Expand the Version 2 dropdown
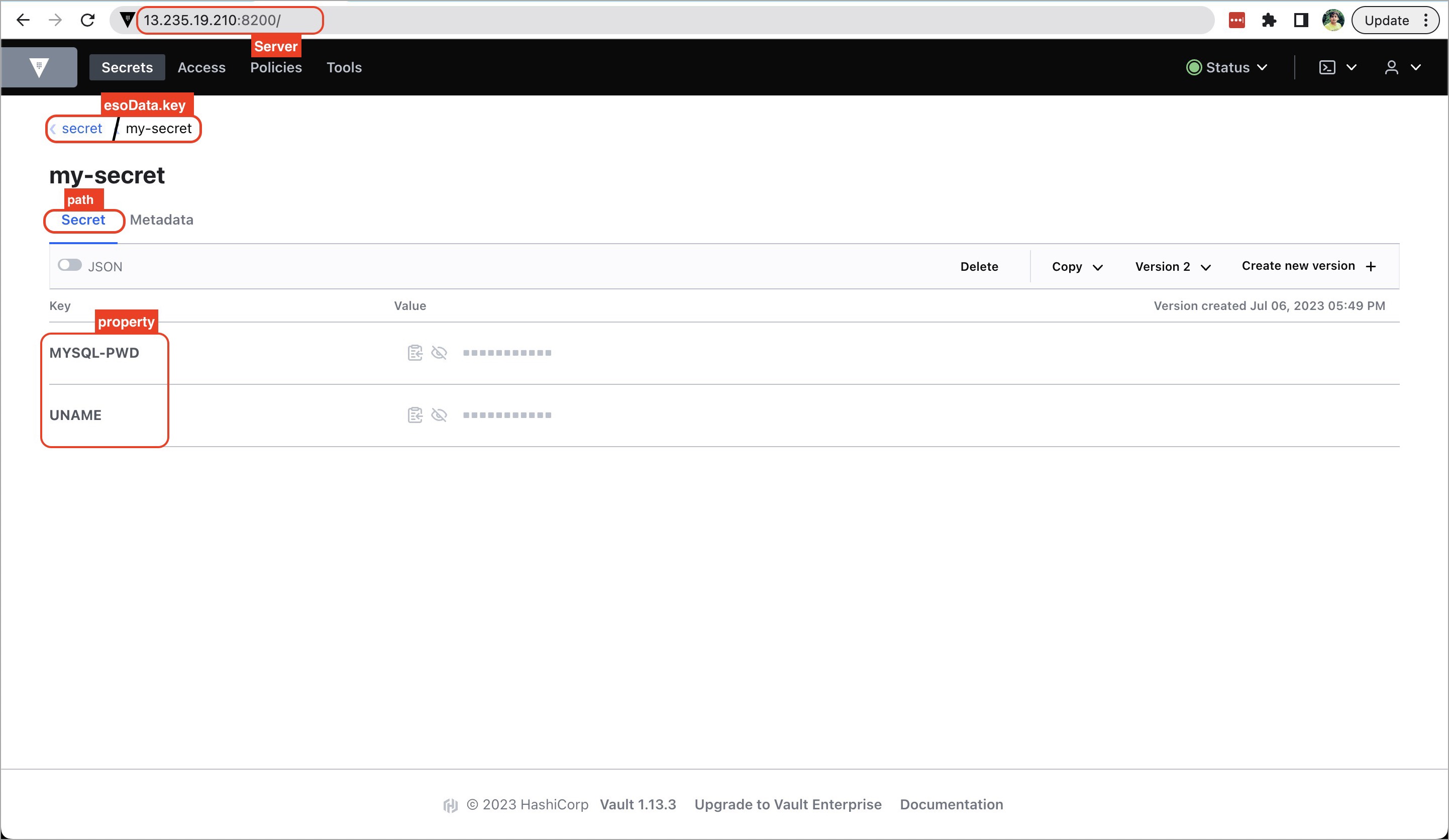Image resolution: width=1449 pixels, height=840 pixels. 1173,266
